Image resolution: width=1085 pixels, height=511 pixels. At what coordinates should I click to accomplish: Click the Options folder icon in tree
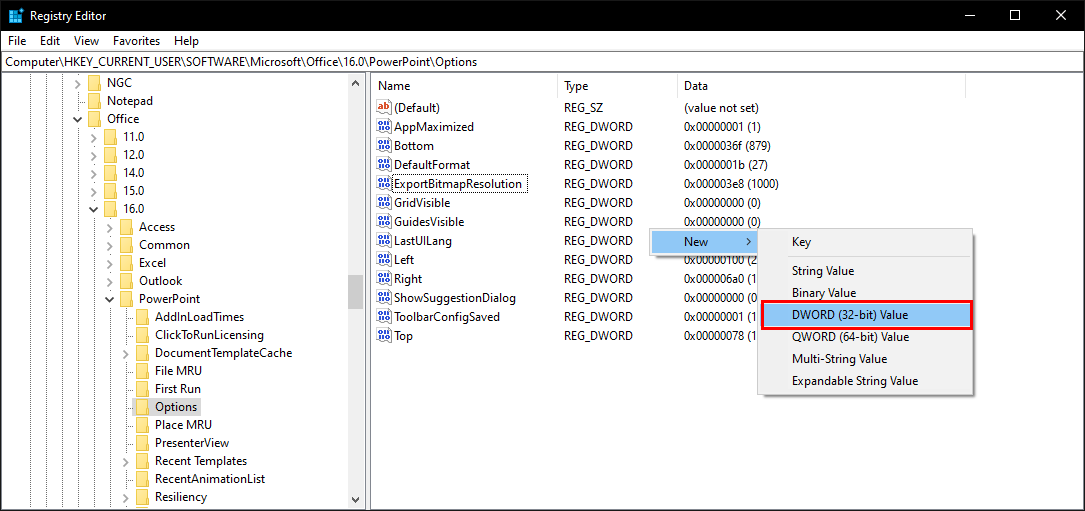tap(142, 407)
